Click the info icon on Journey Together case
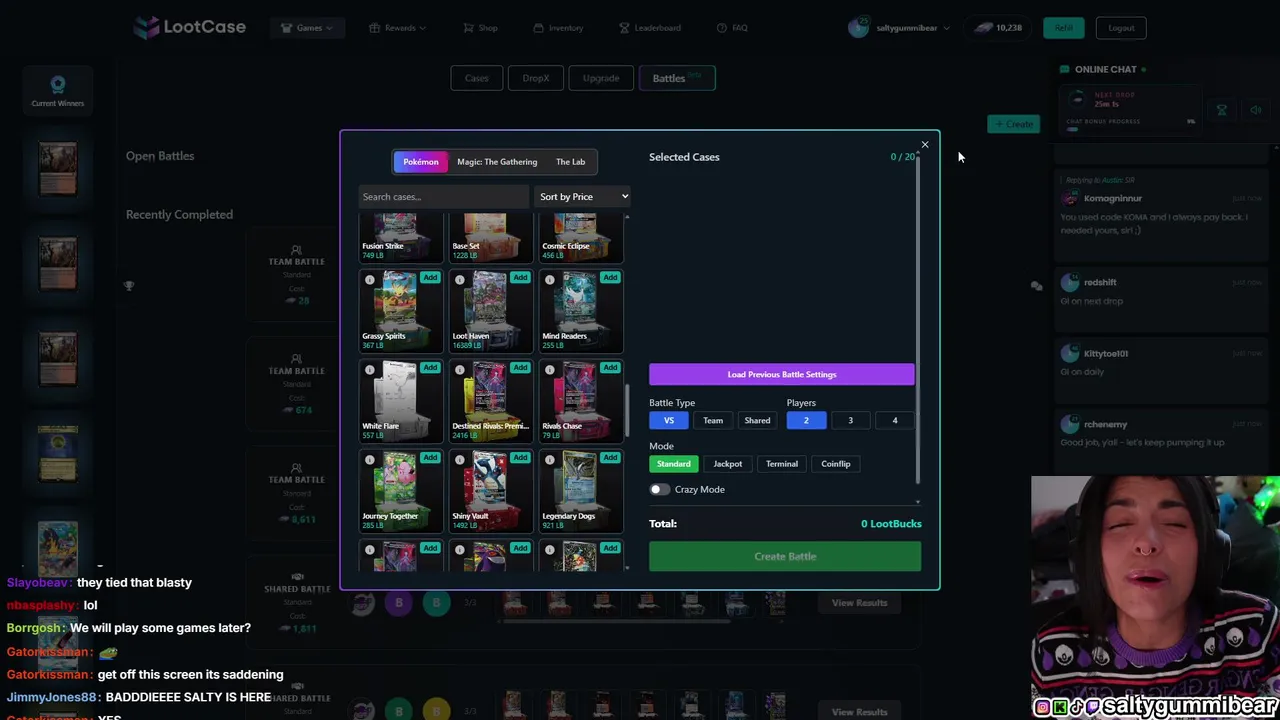This screenshot has width=1280, height=720. pos(370,460)
